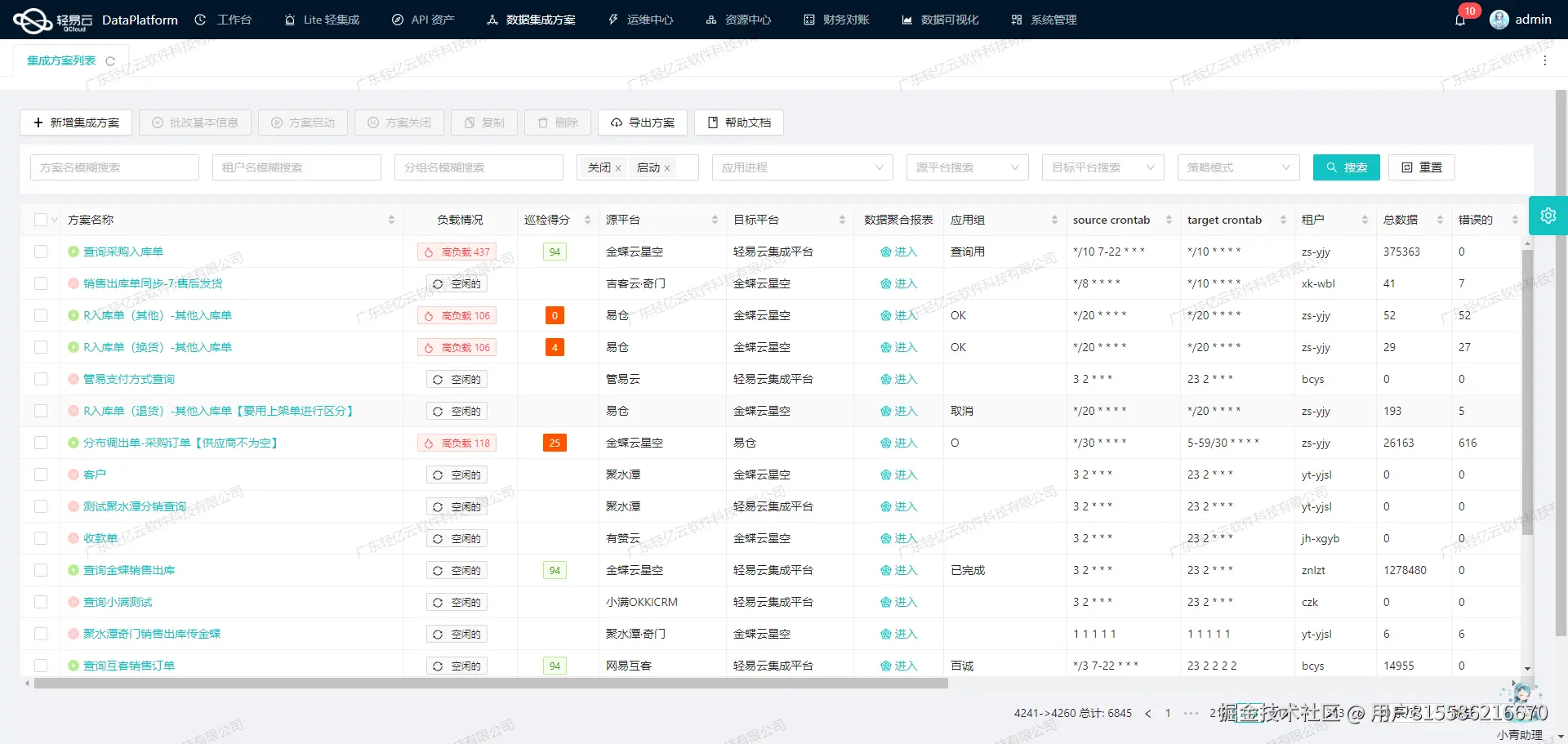Select the checkbox on the 客户 row
This screenshot has height=744, width=1568.
41,474
